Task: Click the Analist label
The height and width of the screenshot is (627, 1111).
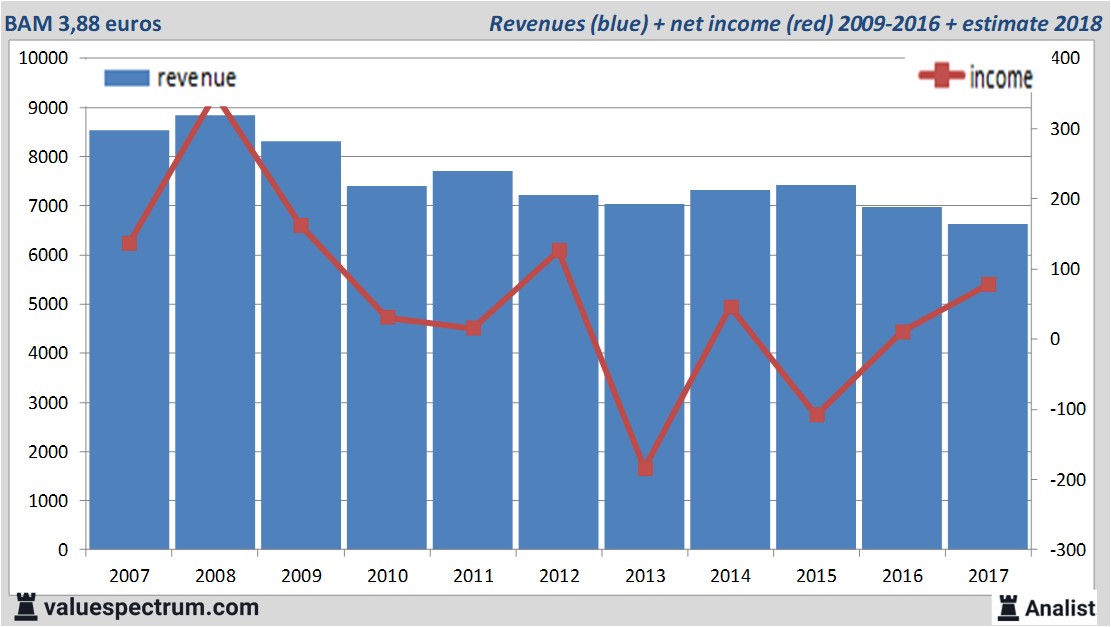Action: (x=1061, y=607)
